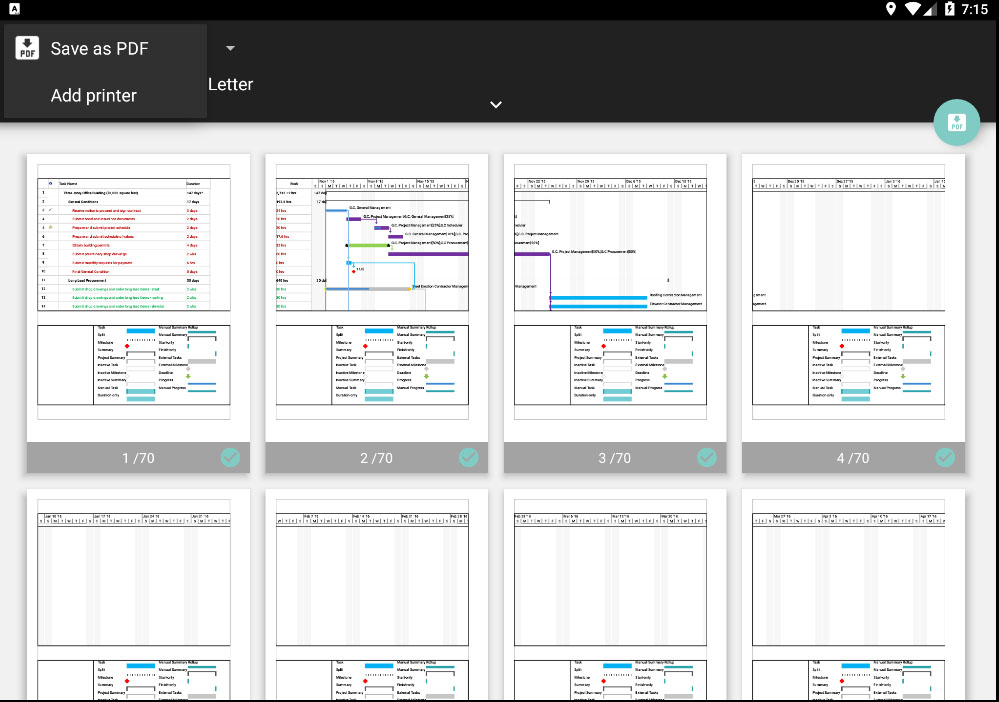This screenshot has width=999, height=702.
Task: Uncheck page 1 /70 selection
Action: click(230, 457)
